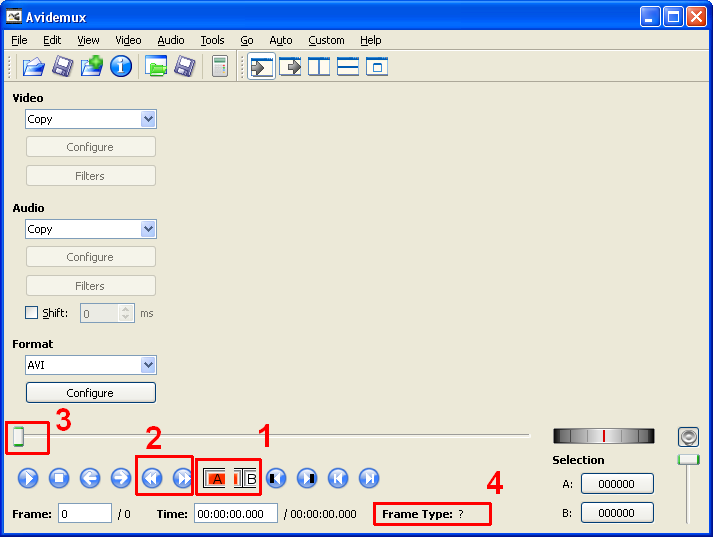This screenshot has width=713, height=537.
Task: Click Video Filters button
Action: [91, 176]
